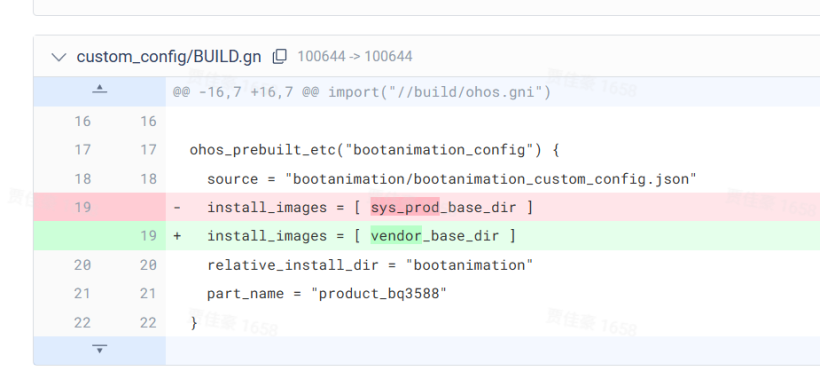Click old line number 20
820x371 pixels.
pyautogui.click(x=83, y=265)
